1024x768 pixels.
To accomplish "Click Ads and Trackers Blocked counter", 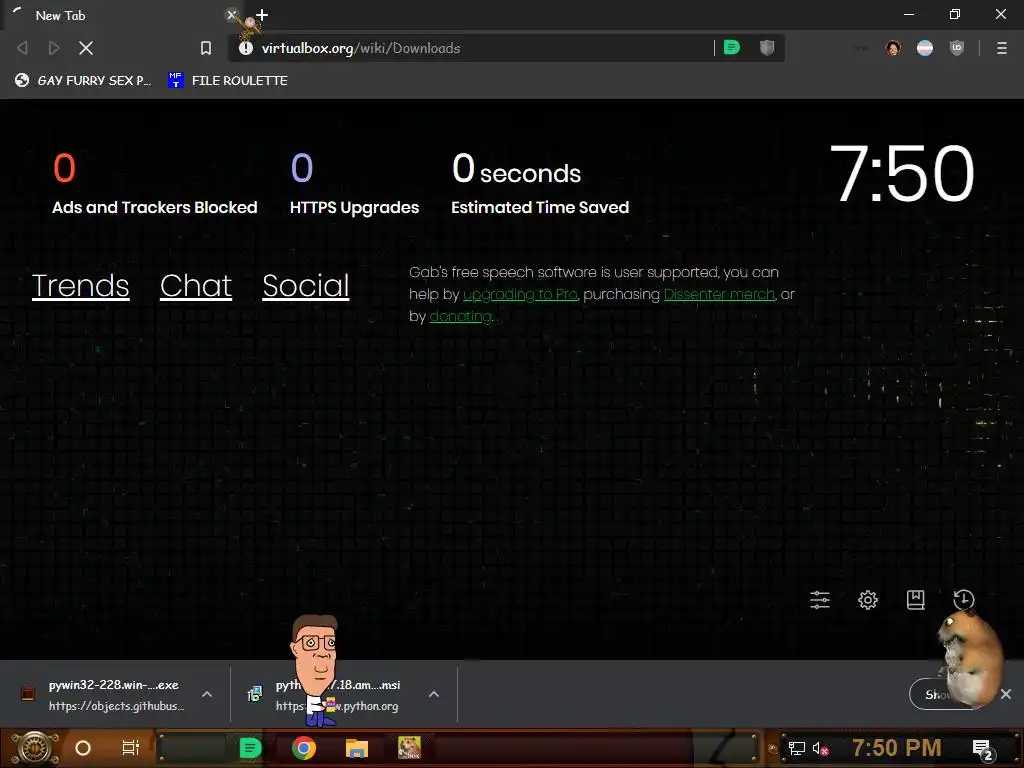I will point(155,184).
